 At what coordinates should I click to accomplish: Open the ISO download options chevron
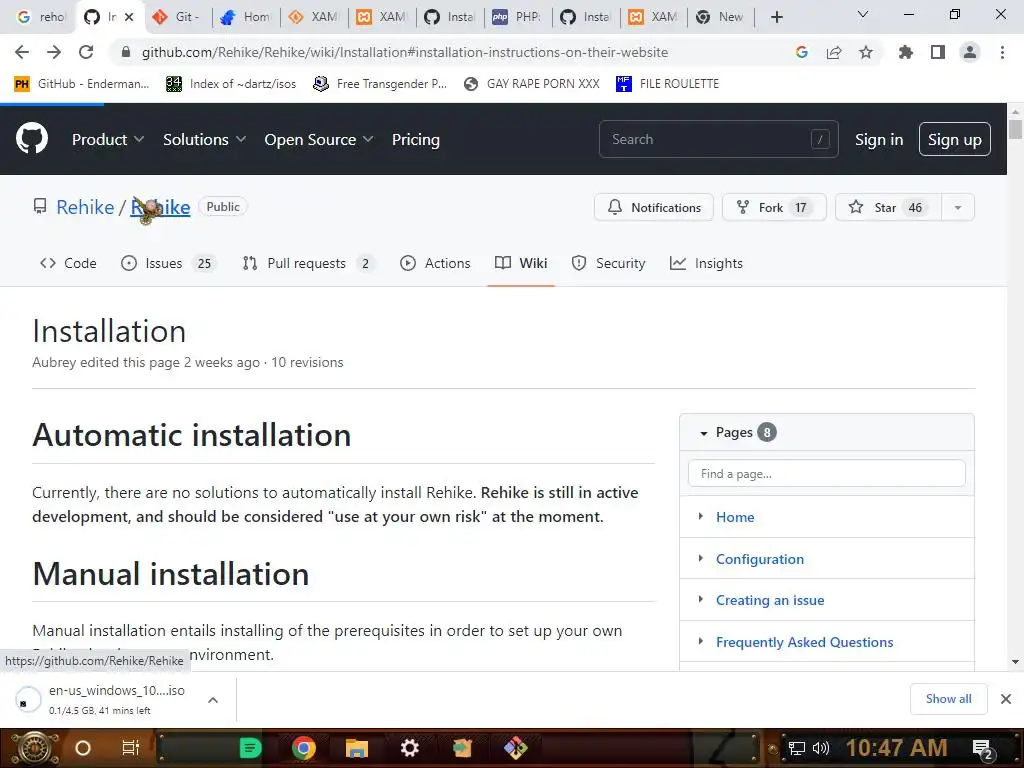[x=213, y=700]
